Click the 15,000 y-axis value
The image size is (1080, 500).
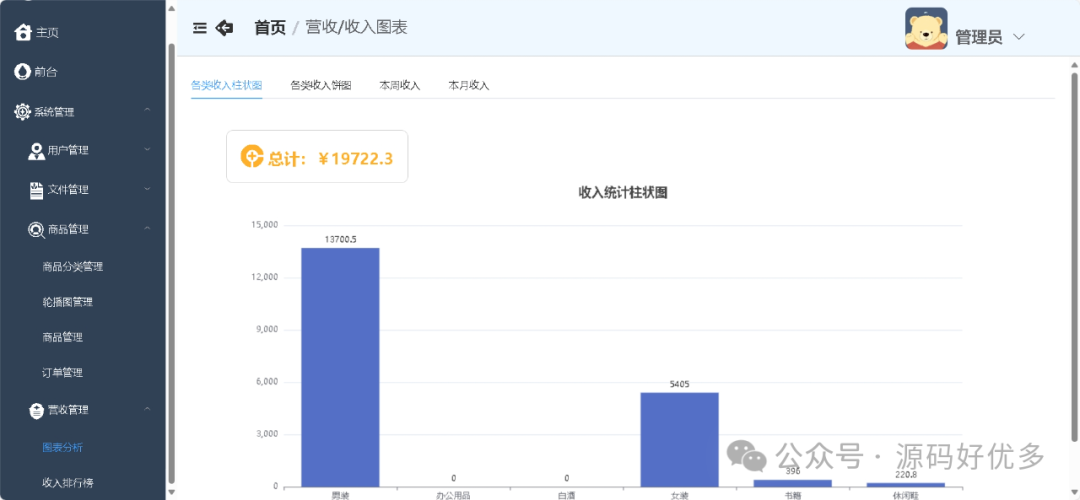(266, 225)
